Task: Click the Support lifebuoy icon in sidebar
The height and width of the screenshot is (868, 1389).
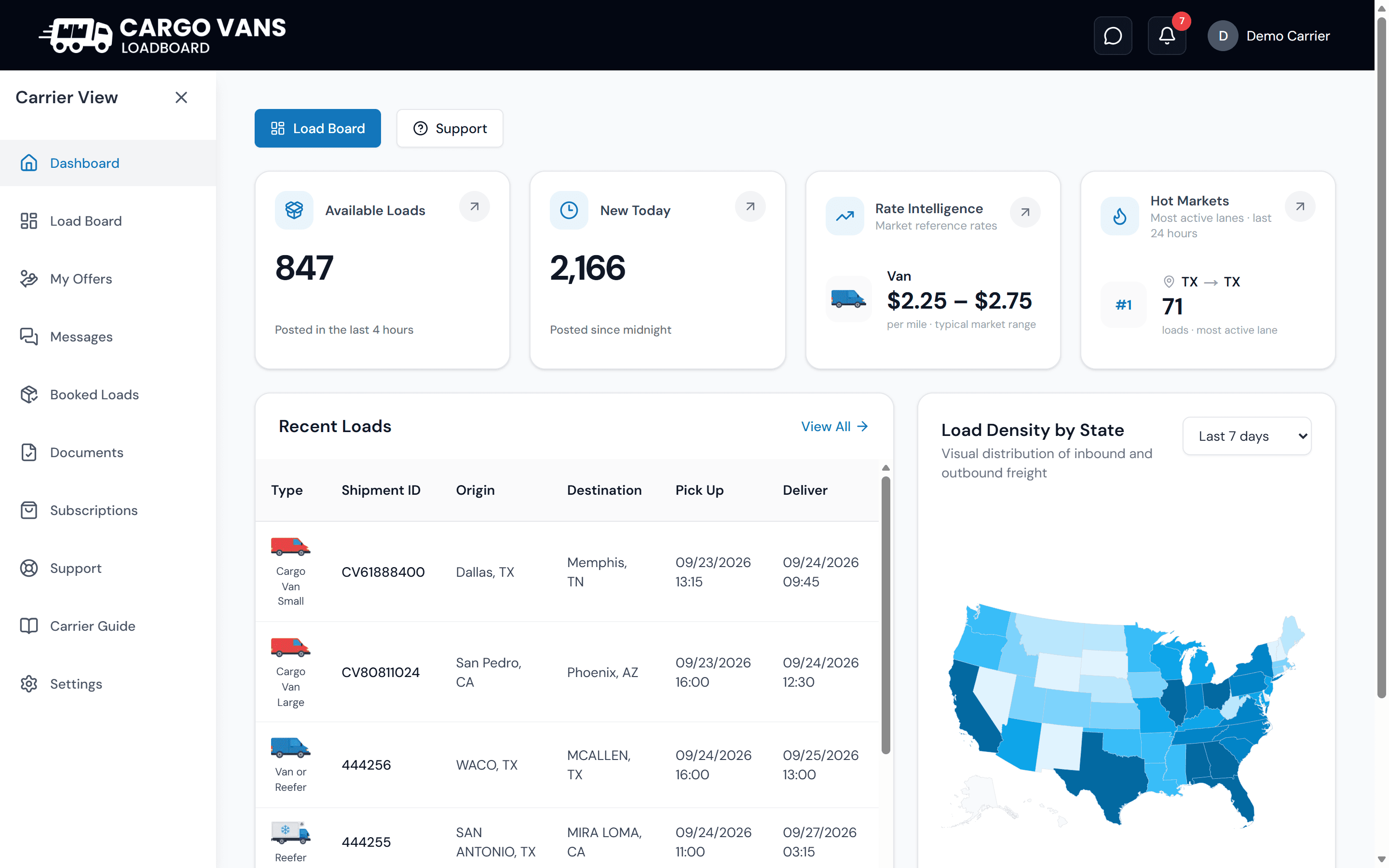Action: [x=29, y=569]
